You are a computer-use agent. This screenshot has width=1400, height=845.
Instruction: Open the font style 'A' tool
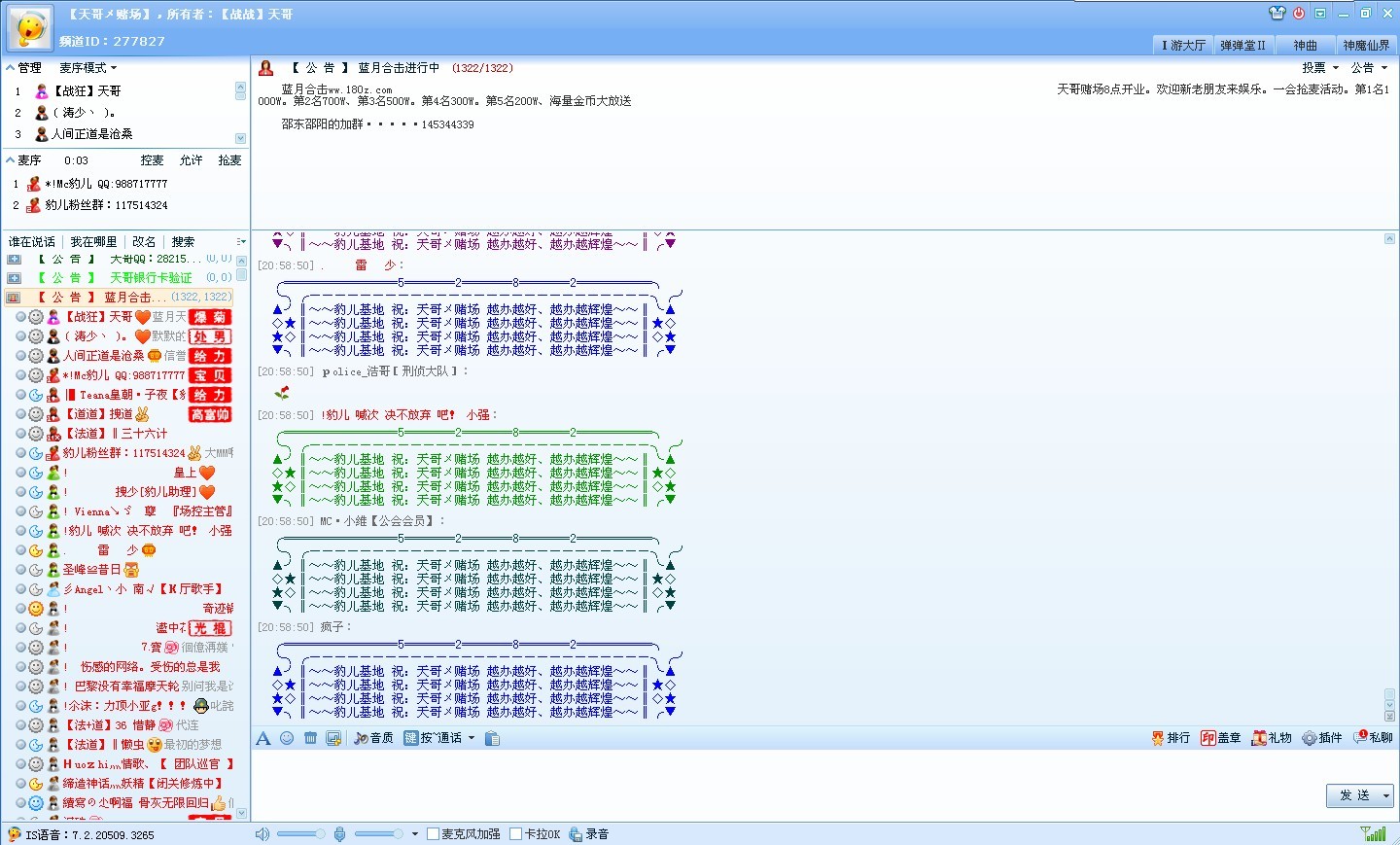pos(262,739)
